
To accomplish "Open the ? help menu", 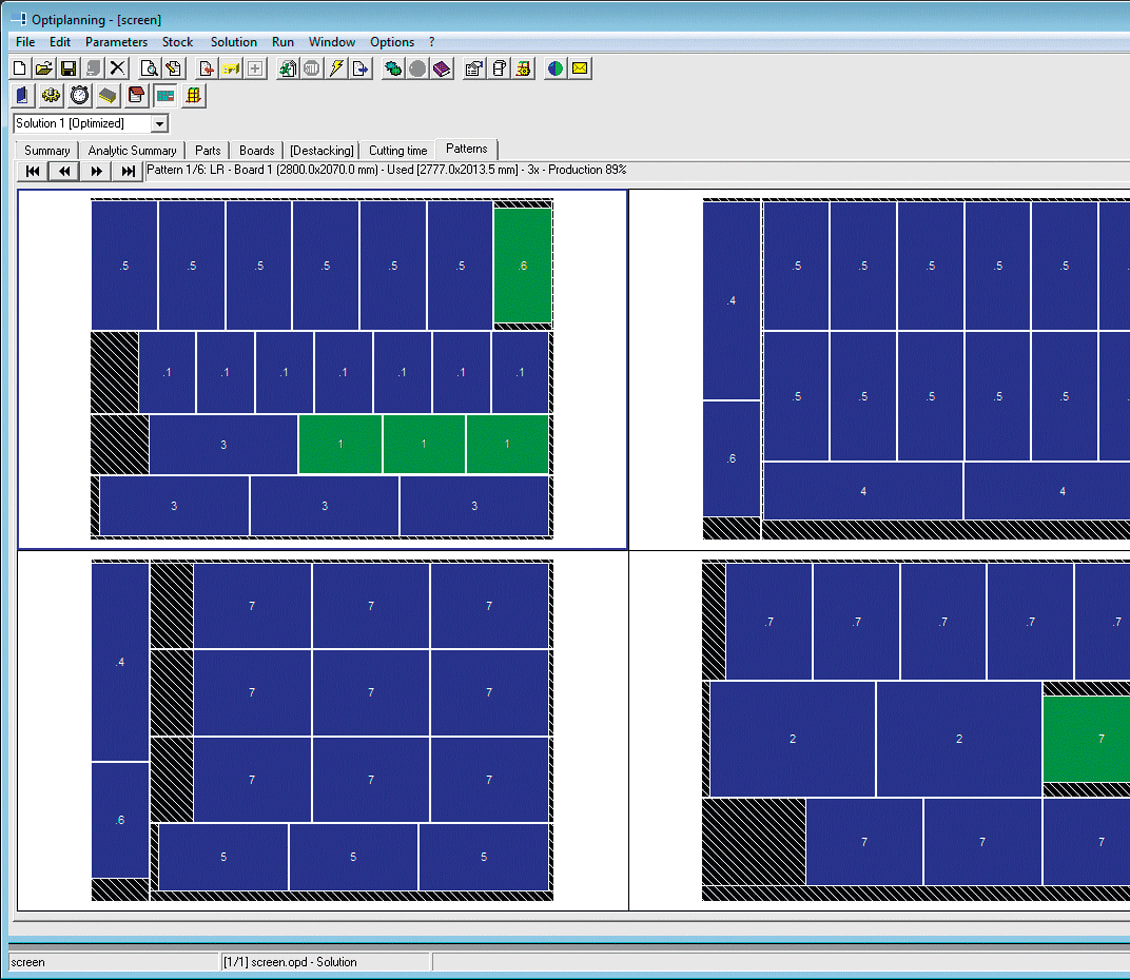I will [x=432, y=42].
